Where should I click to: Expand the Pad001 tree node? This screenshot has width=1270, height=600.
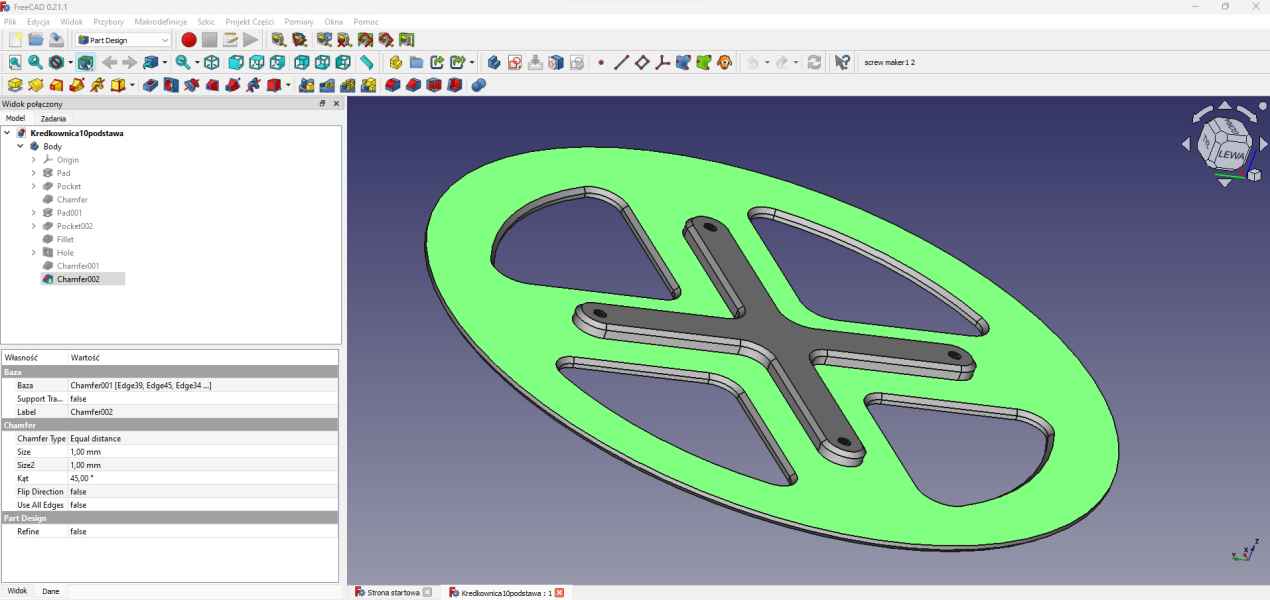tap(33, 213)
